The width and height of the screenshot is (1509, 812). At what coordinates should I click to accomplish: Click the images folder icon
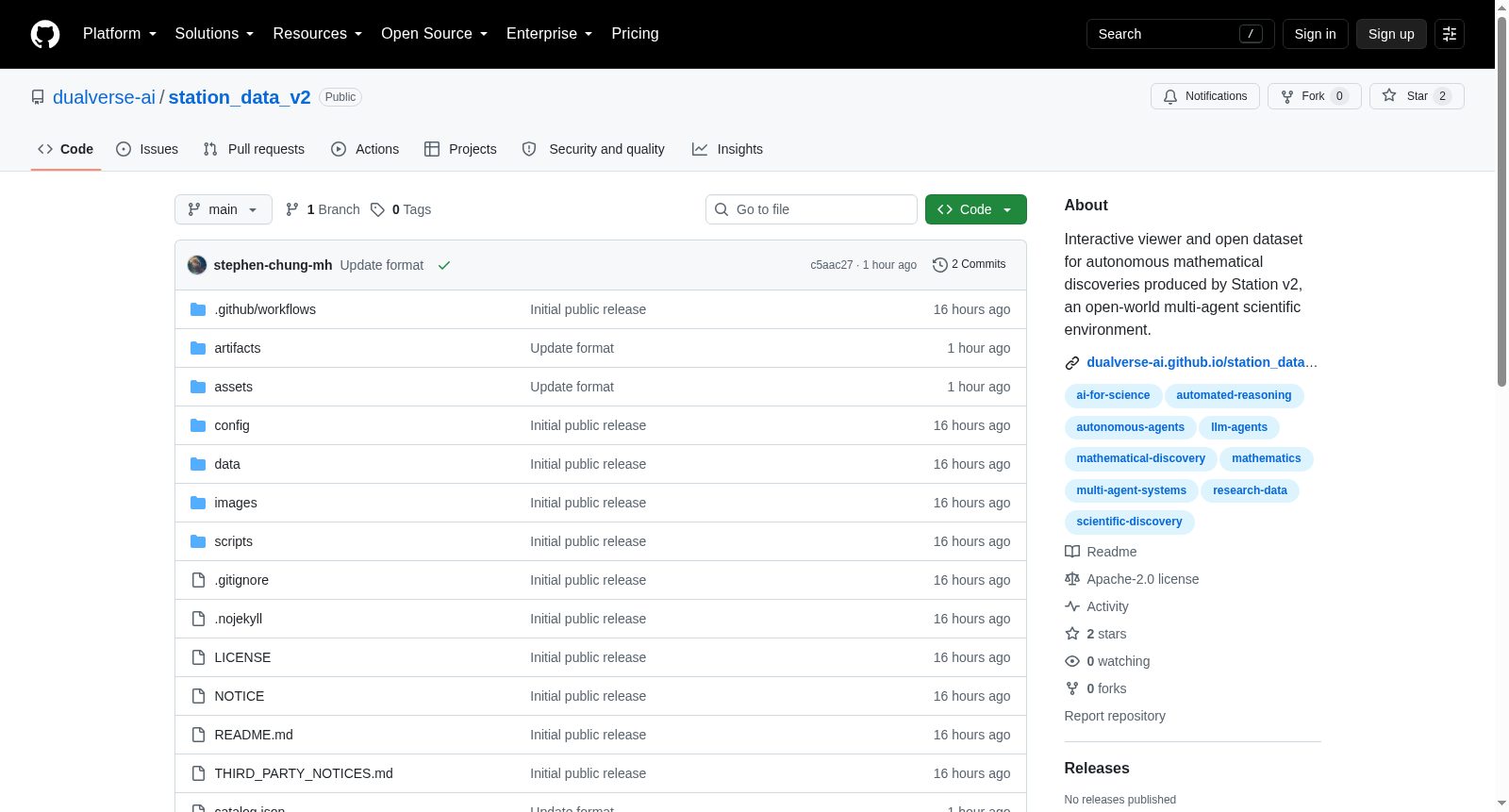tap(198, 503)
